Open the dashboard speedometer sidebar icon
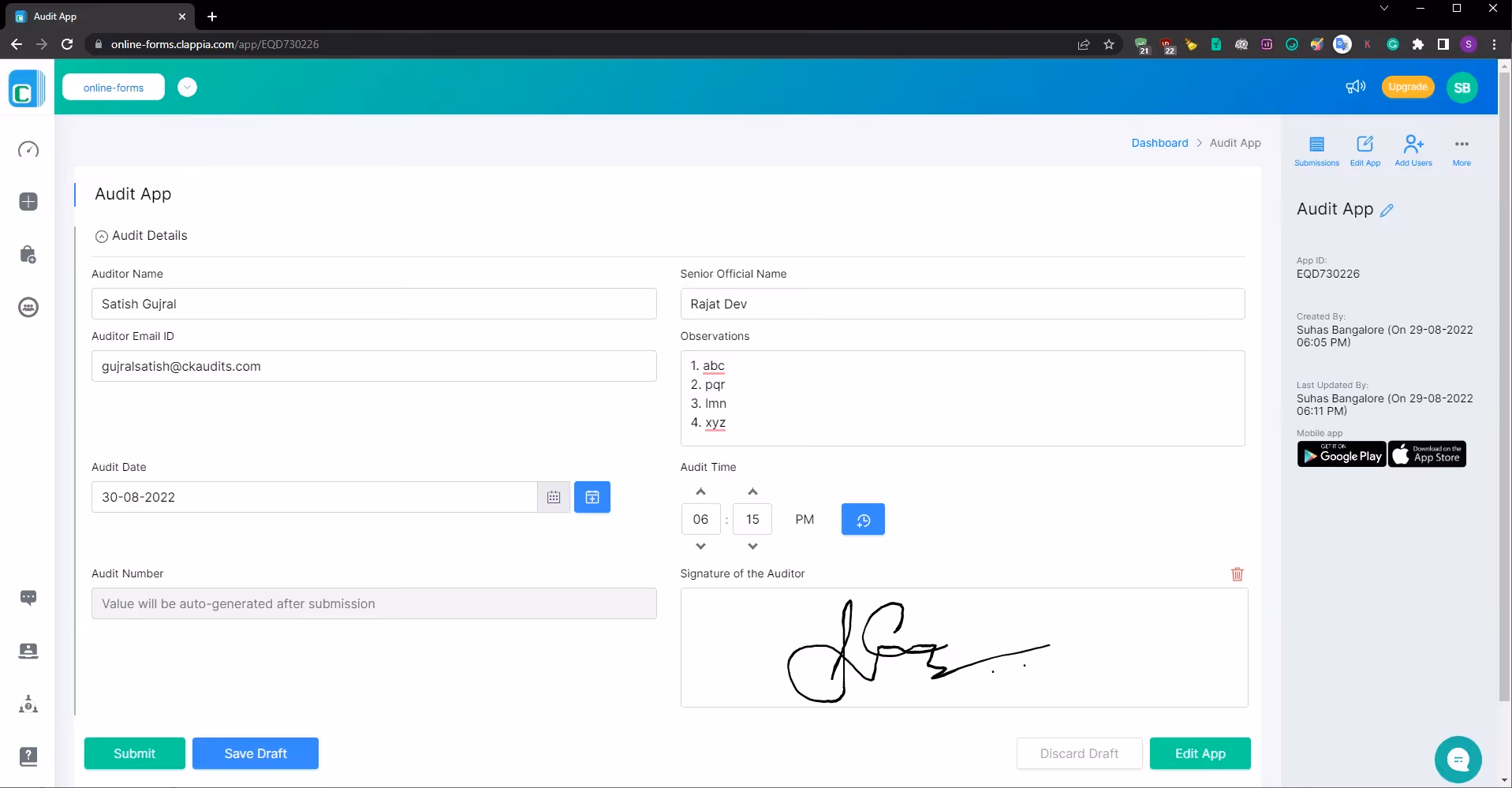 pos(28,149)
